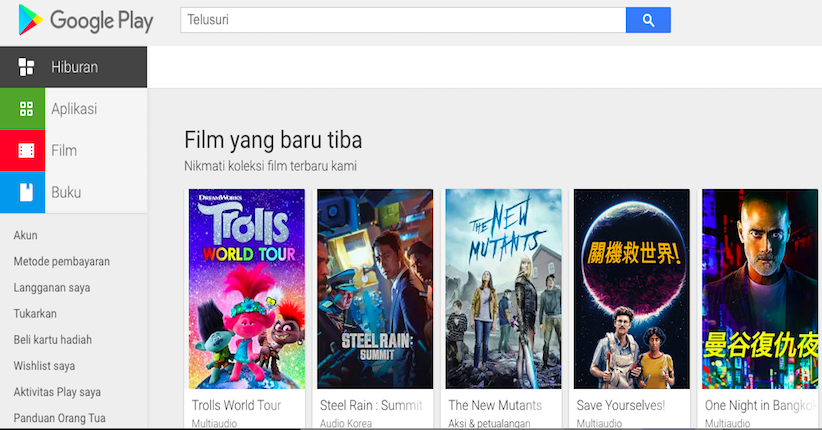822x430 pixels.
Task: Open Akun in the sidebar
Action: 26,236
